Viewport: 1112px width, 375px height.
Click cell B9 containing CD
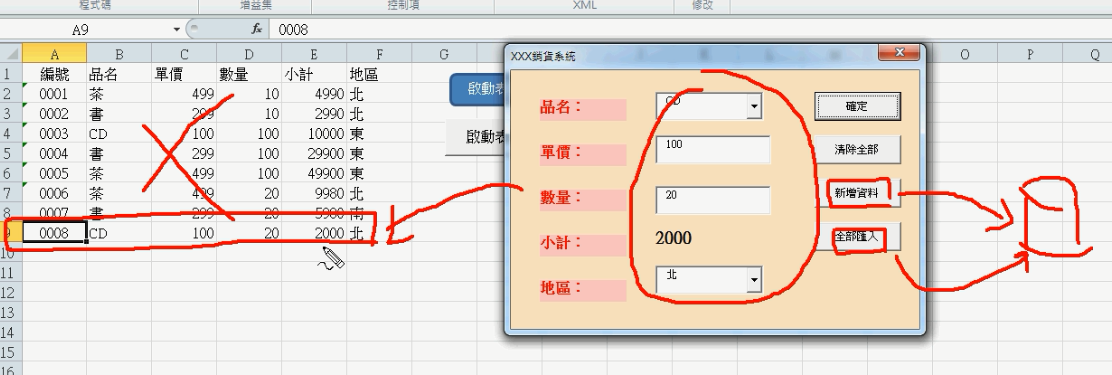click(x=119, y=233)
